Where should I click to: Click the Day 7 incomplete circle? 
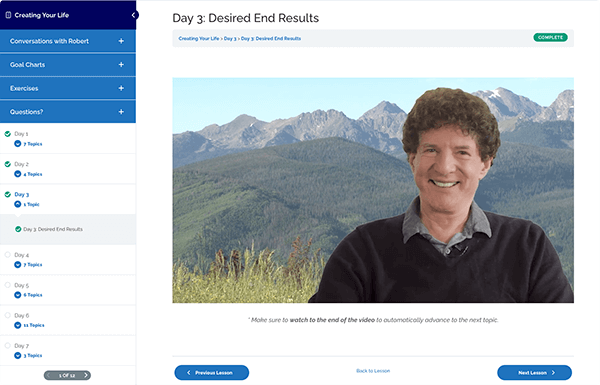pos(7,345)
